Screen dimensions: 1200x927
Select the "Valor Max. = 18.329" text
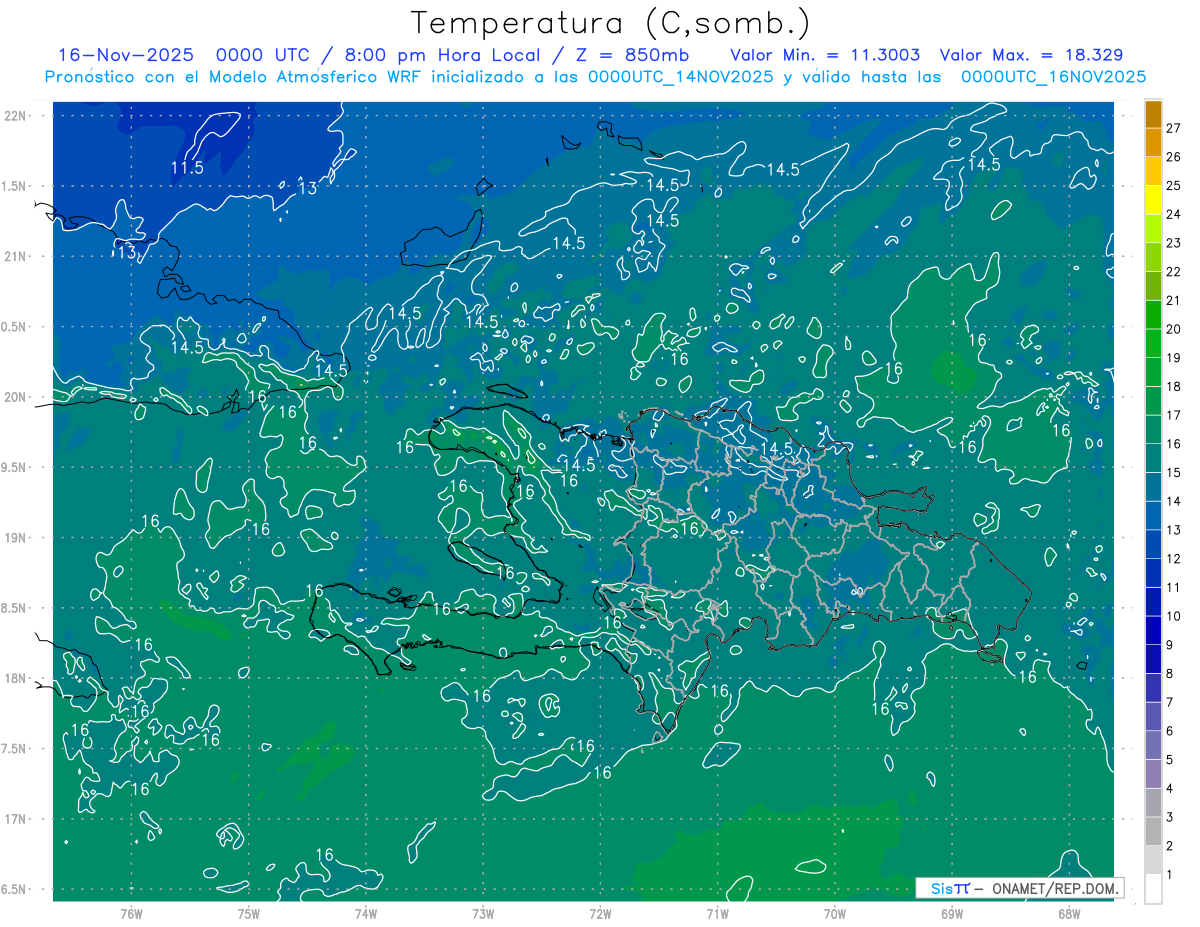[x=1032, y=55]
